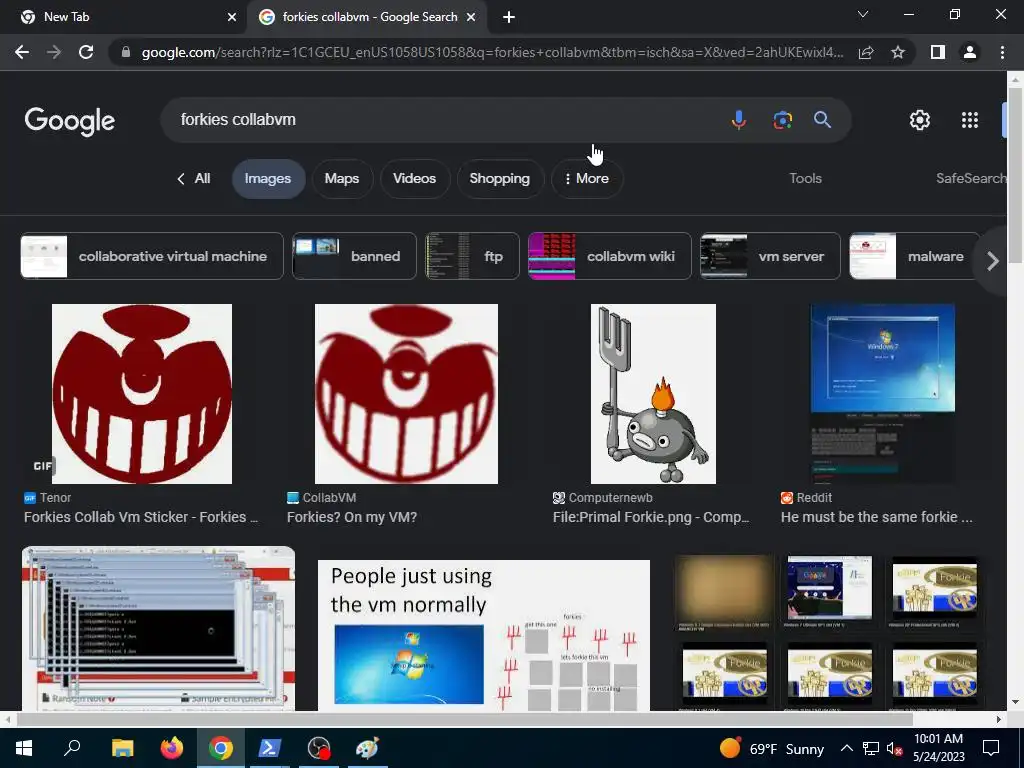
Task: Open the Tools filter options
Action: (x=805, y=178)
